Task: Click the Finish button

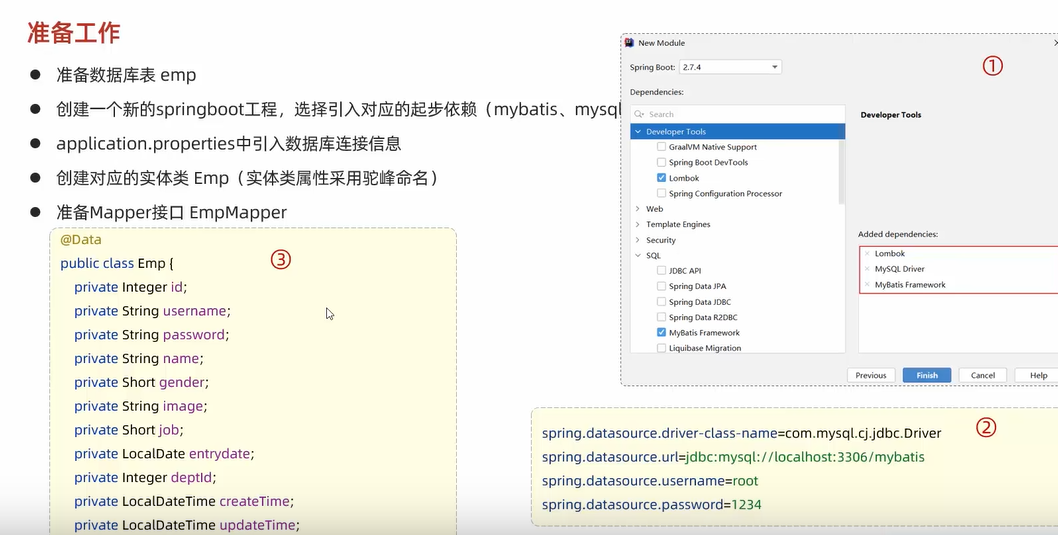Action: [926, 375]
